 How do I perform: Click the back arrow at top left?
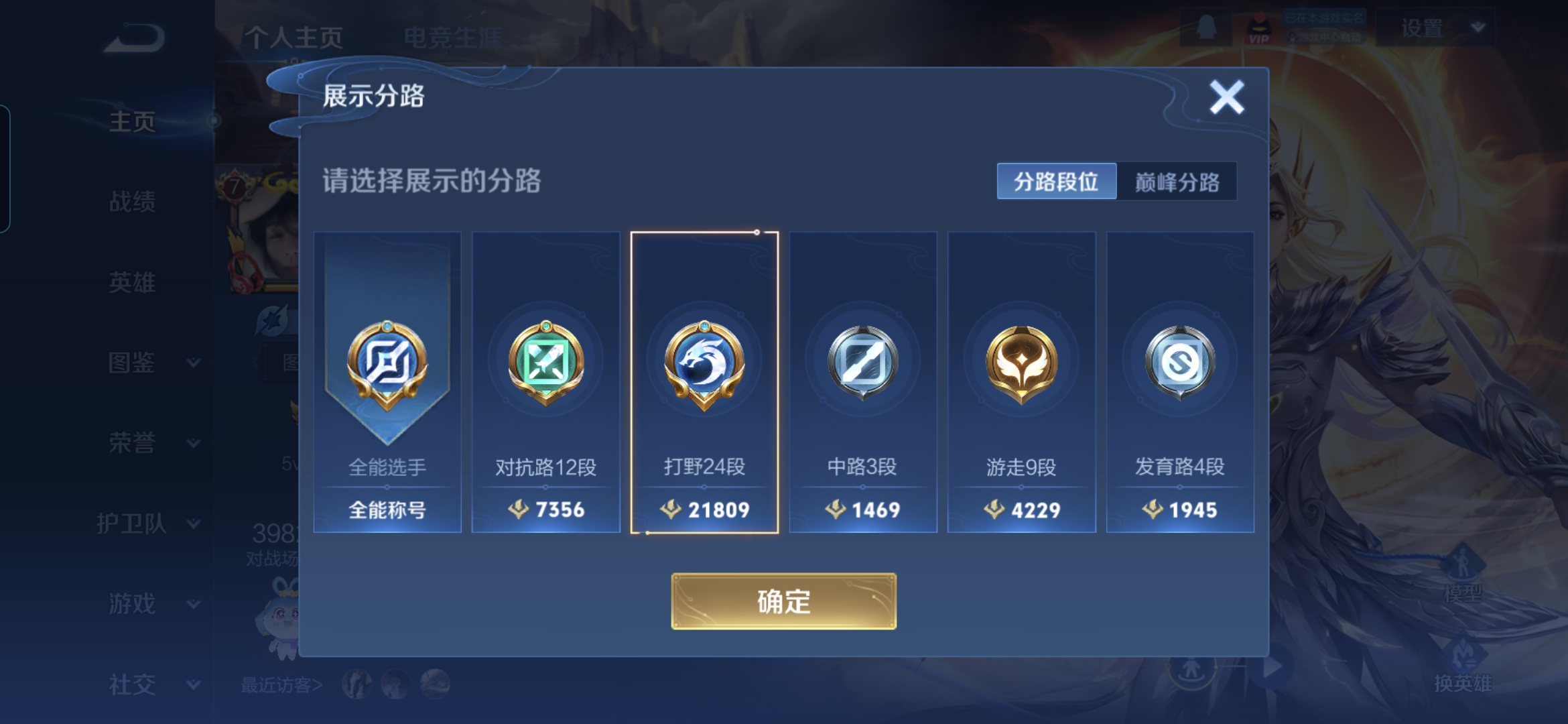point(134,38)
